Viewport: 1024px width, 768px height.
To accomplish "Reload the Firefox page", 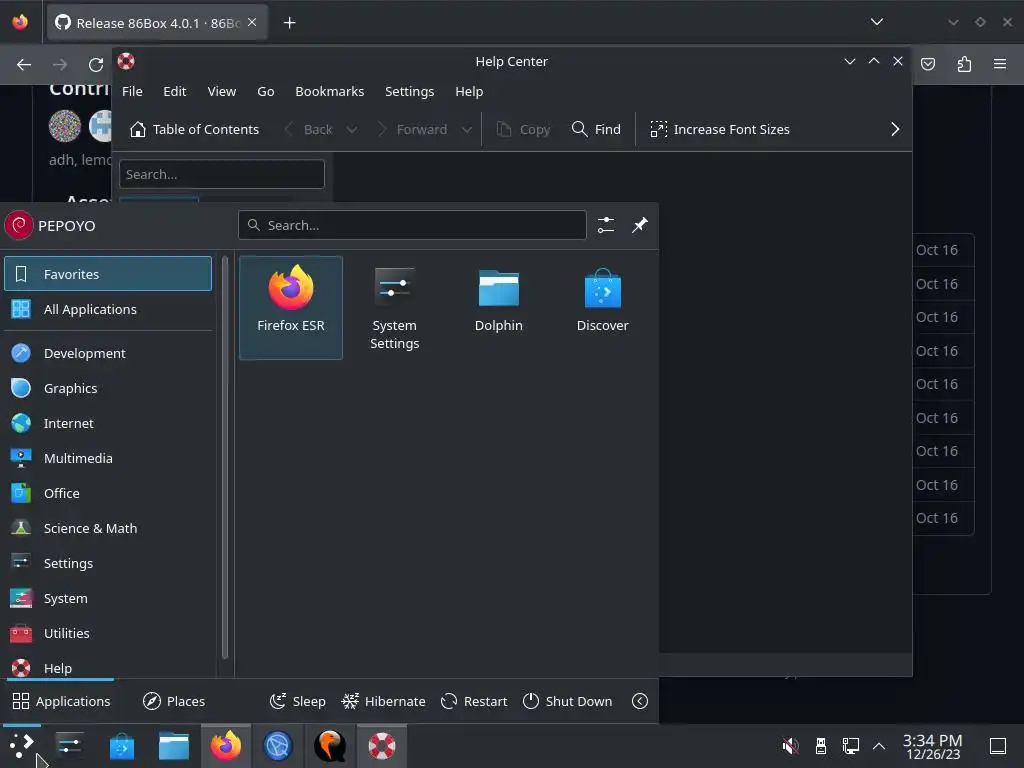I will click(96, 64).
